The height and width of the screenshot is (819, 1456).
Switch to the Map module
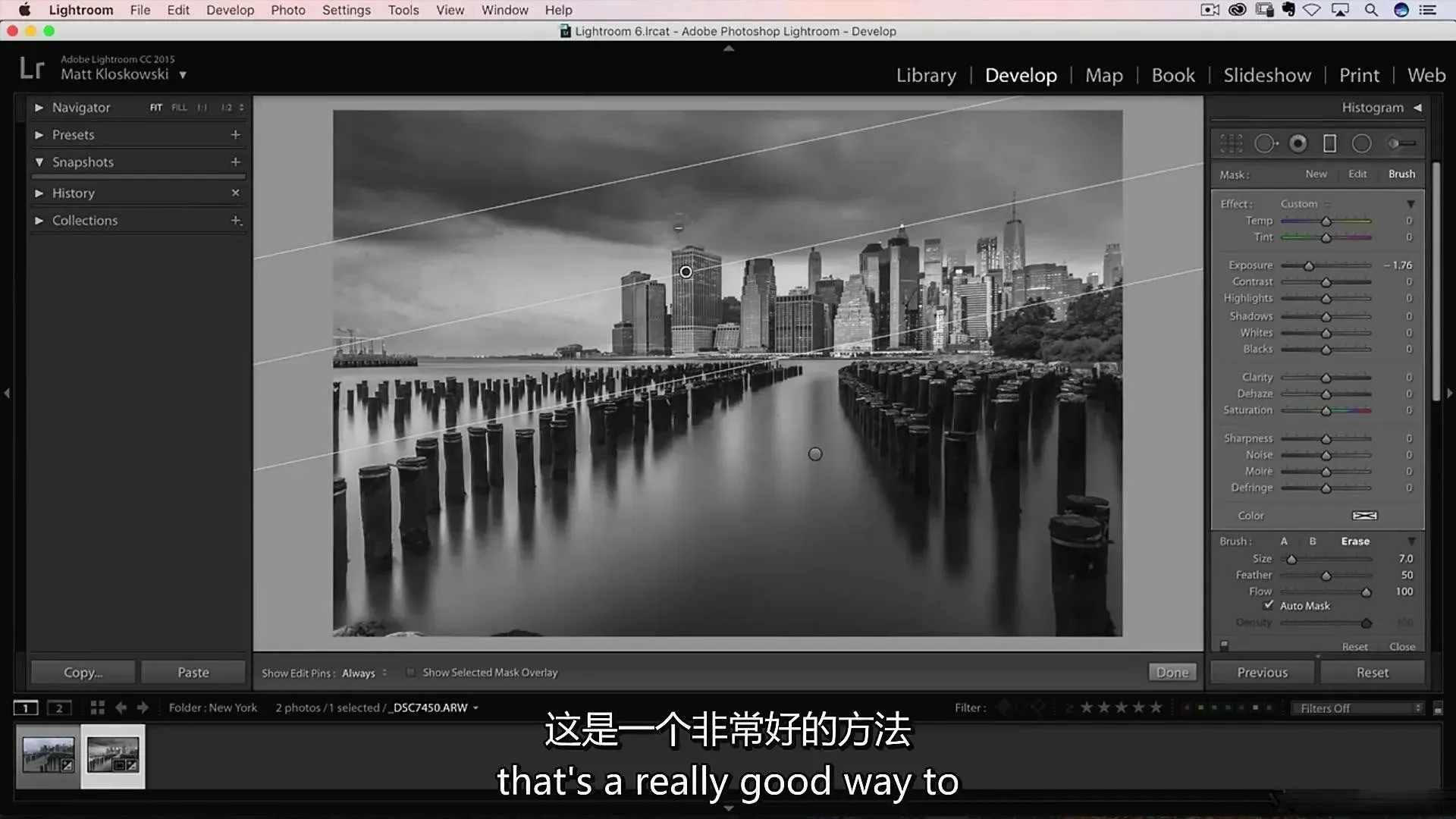pyautogui.click(x=1103, y=75)
